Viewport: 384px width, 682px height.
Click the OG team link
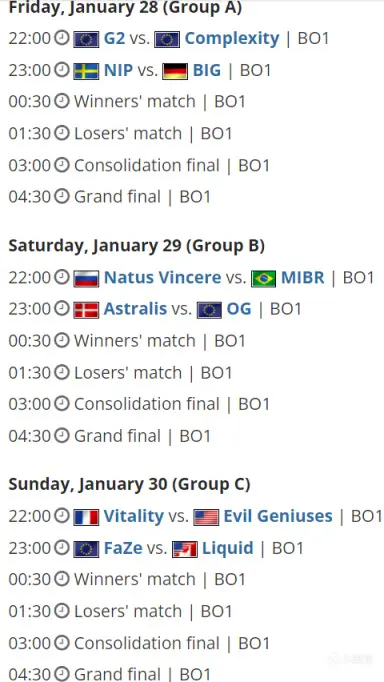pyautogui.click(x=239, y=309)
